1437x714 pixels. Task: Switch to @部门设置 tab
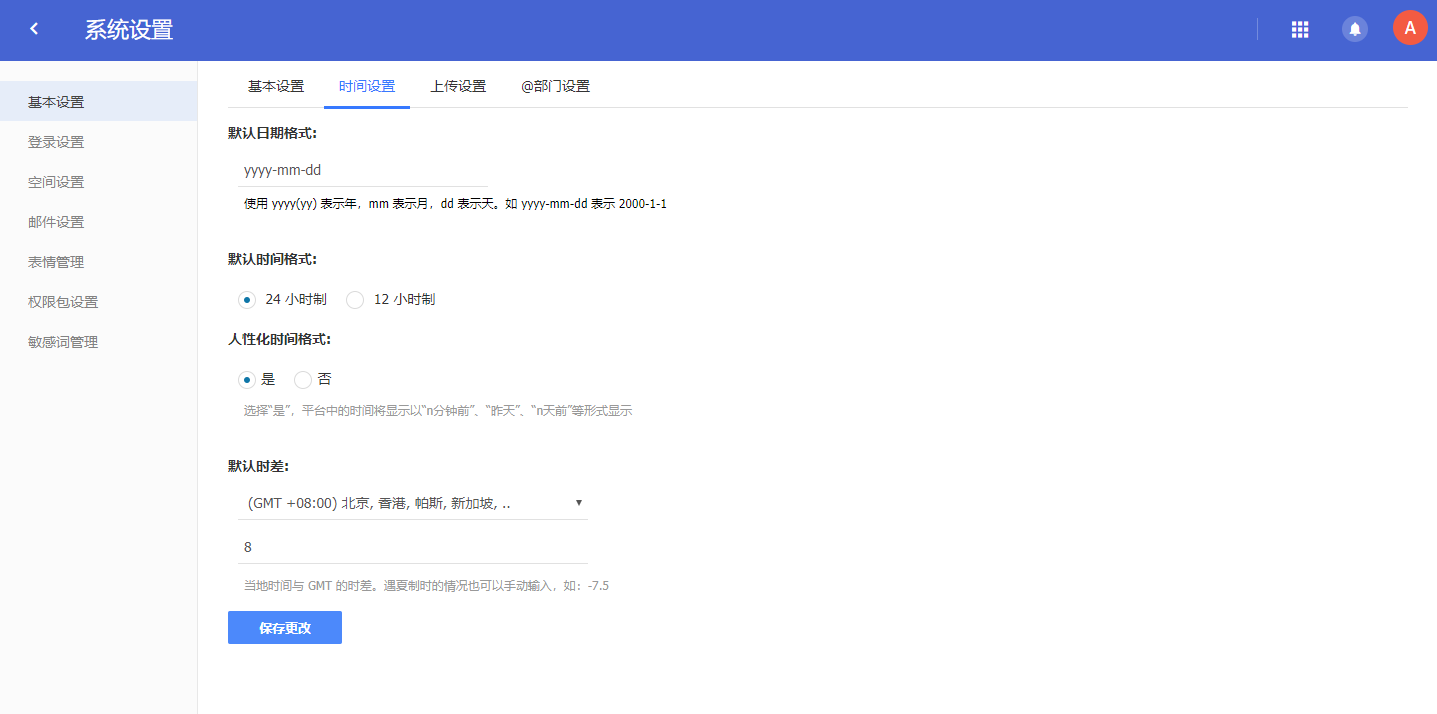(556, 86)
